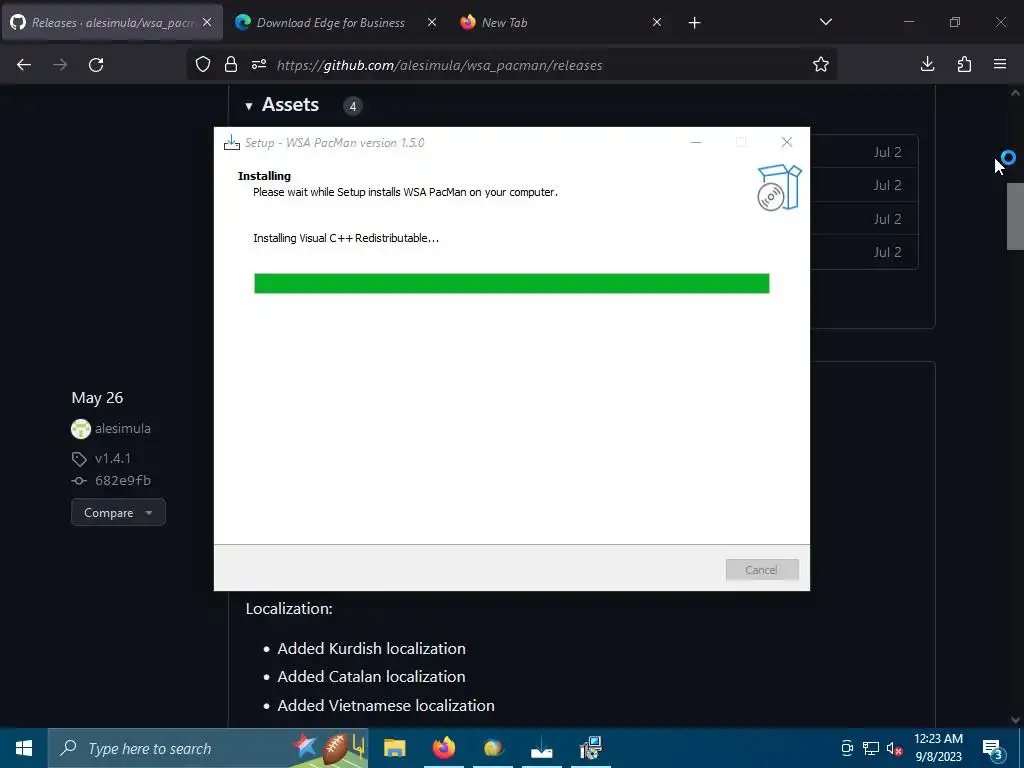Open the Firefox hamburger menu
The width and height of the screenshot is (1024, 768).
point(1000,64)
